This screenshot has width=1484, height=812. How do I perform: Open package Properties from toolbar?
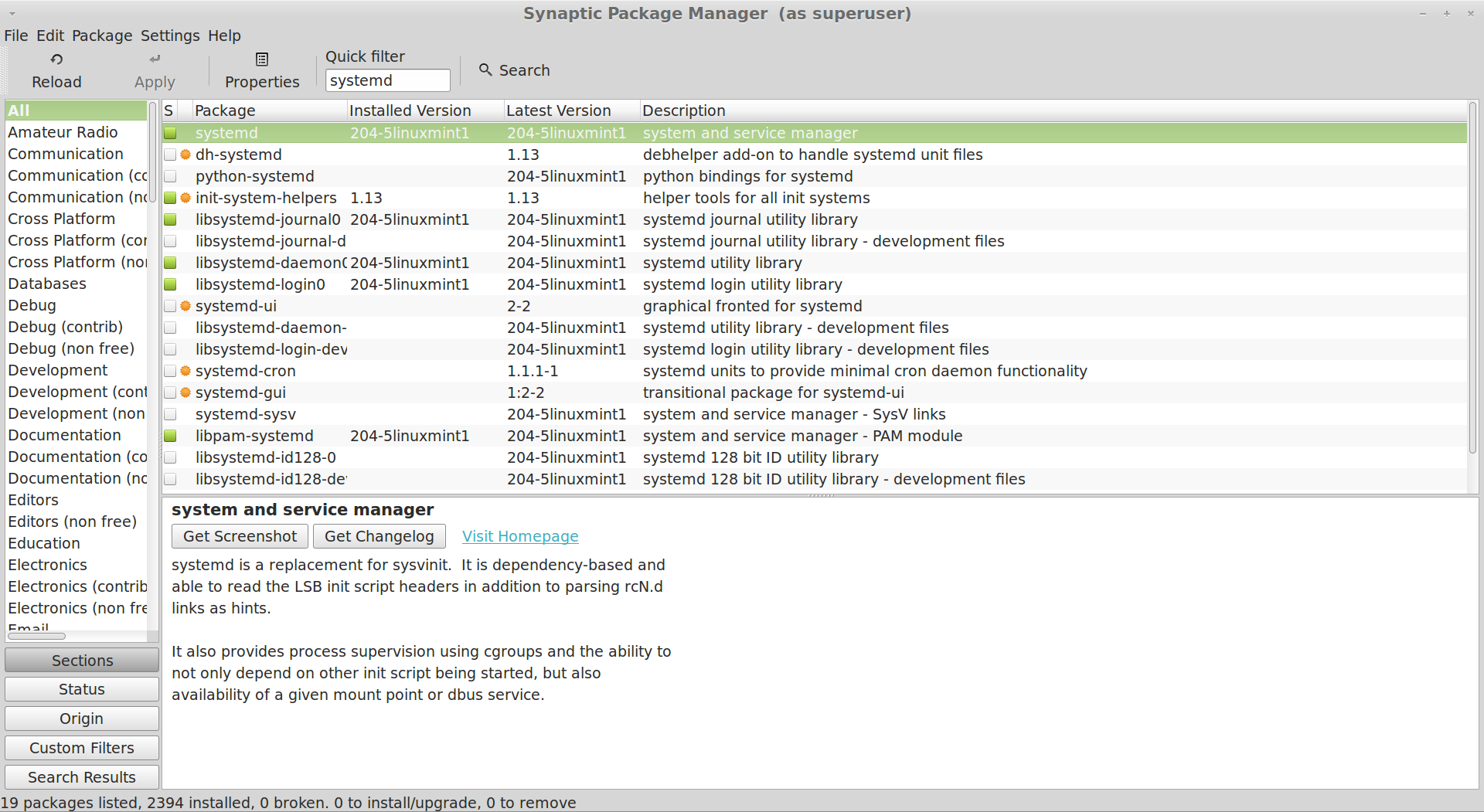262,70
